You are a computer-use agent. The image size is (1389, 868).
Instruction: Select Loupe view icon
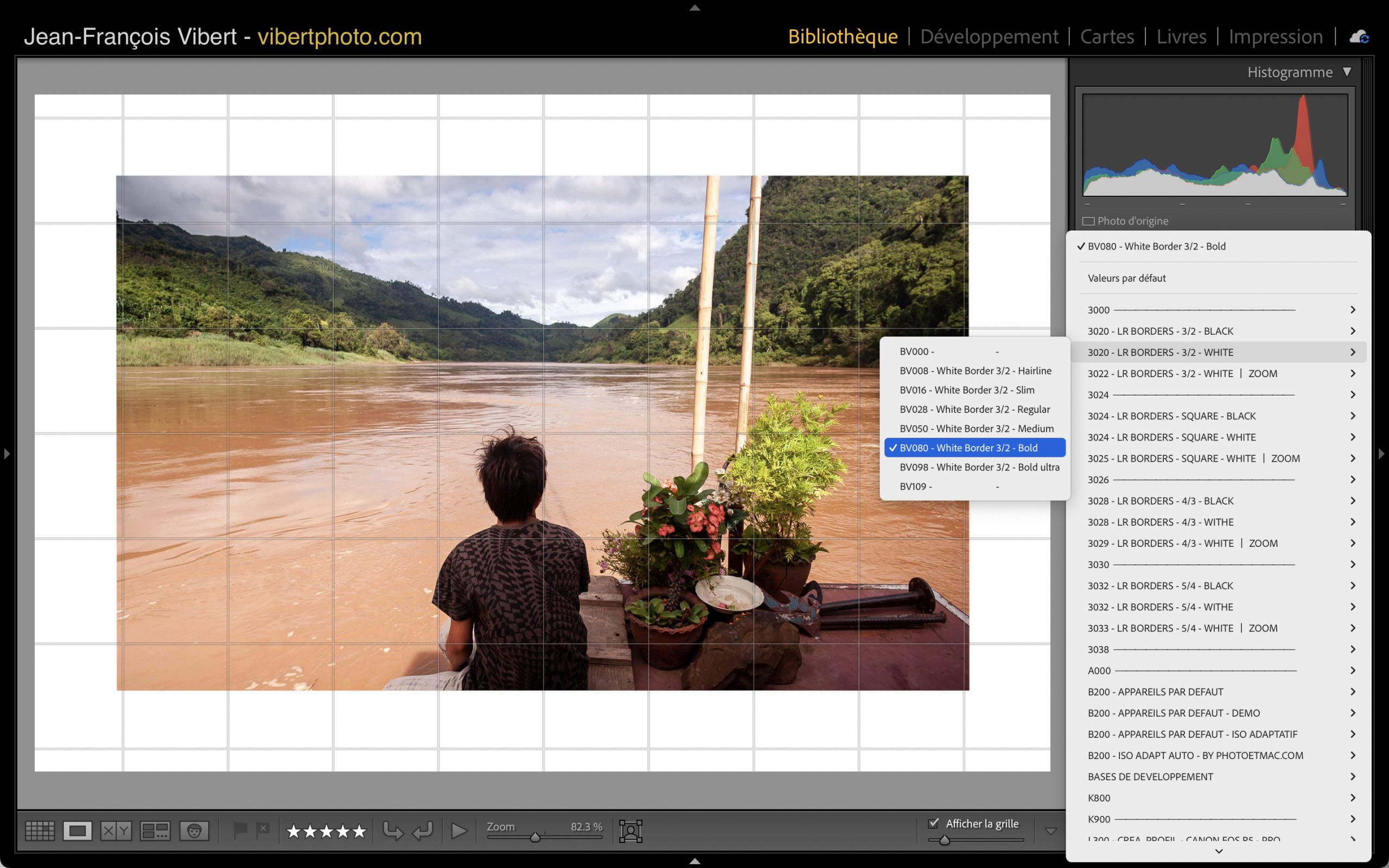[x=78, y=830]
